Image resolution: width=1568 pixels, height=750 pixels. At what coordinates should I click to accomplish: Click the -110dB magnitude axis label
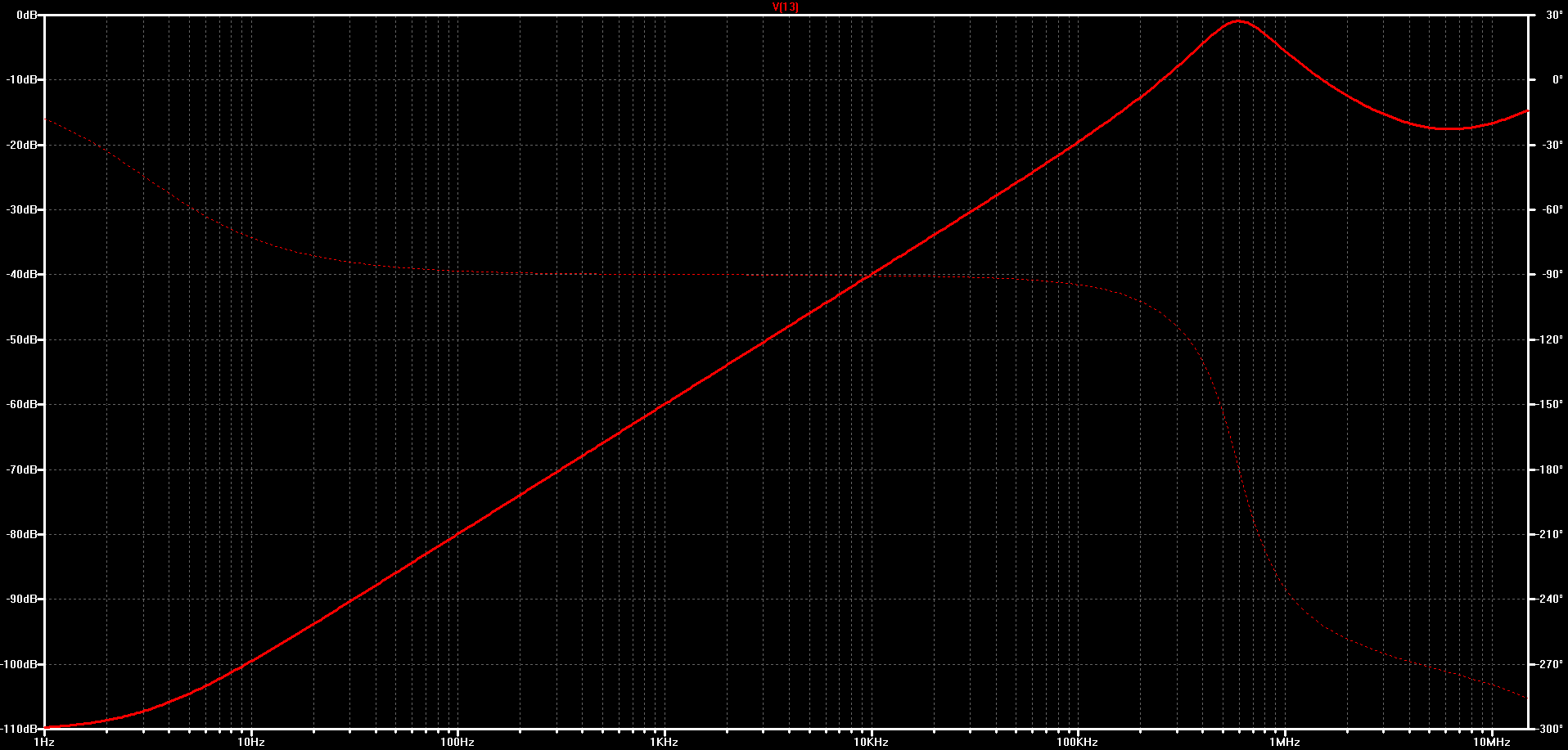[x=20, y=728]
